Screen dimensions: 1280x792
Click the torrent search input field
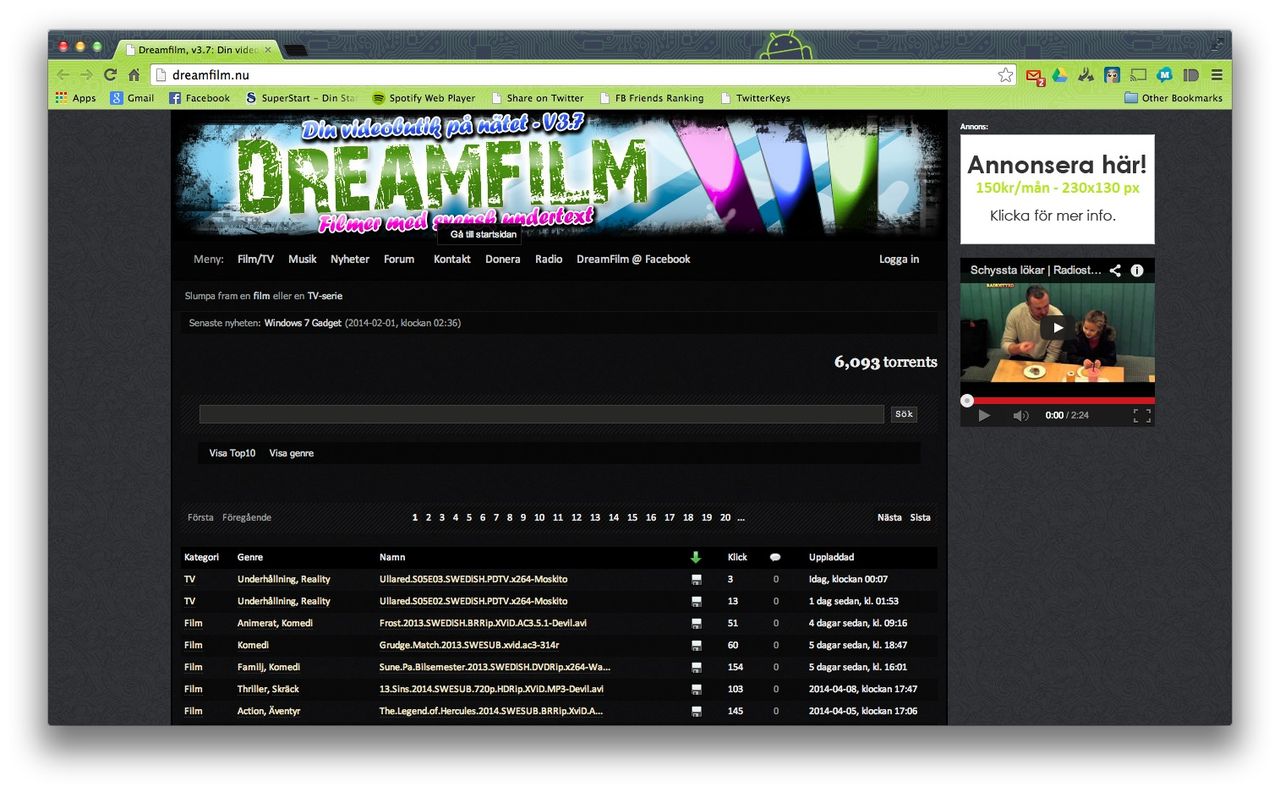point(541,414)
